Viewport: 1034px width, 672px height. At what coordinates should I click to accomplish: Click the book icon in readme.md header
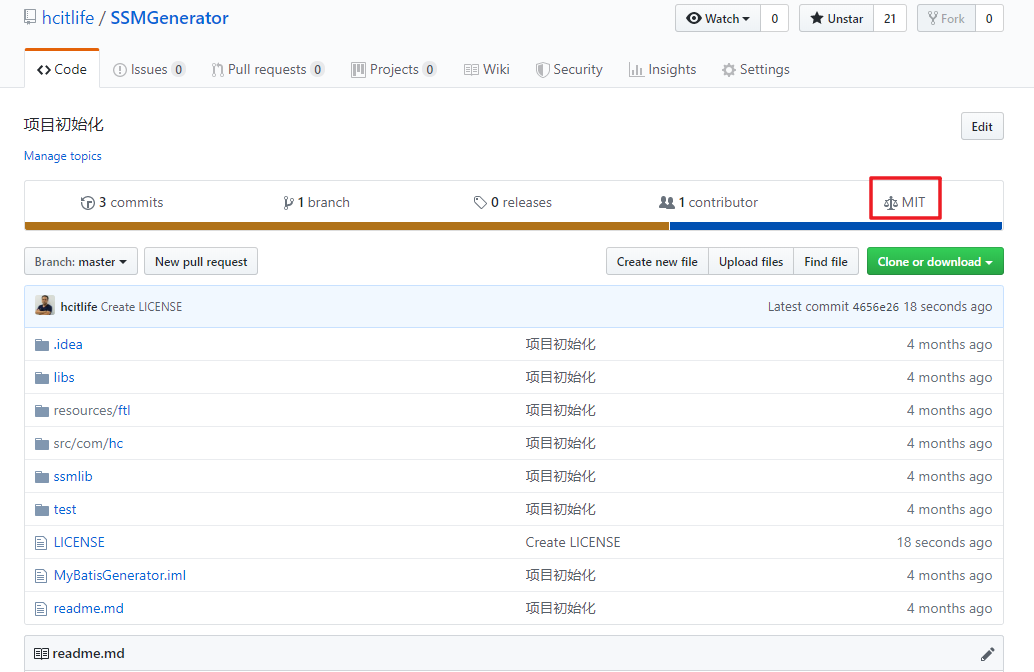coord(41,654)
